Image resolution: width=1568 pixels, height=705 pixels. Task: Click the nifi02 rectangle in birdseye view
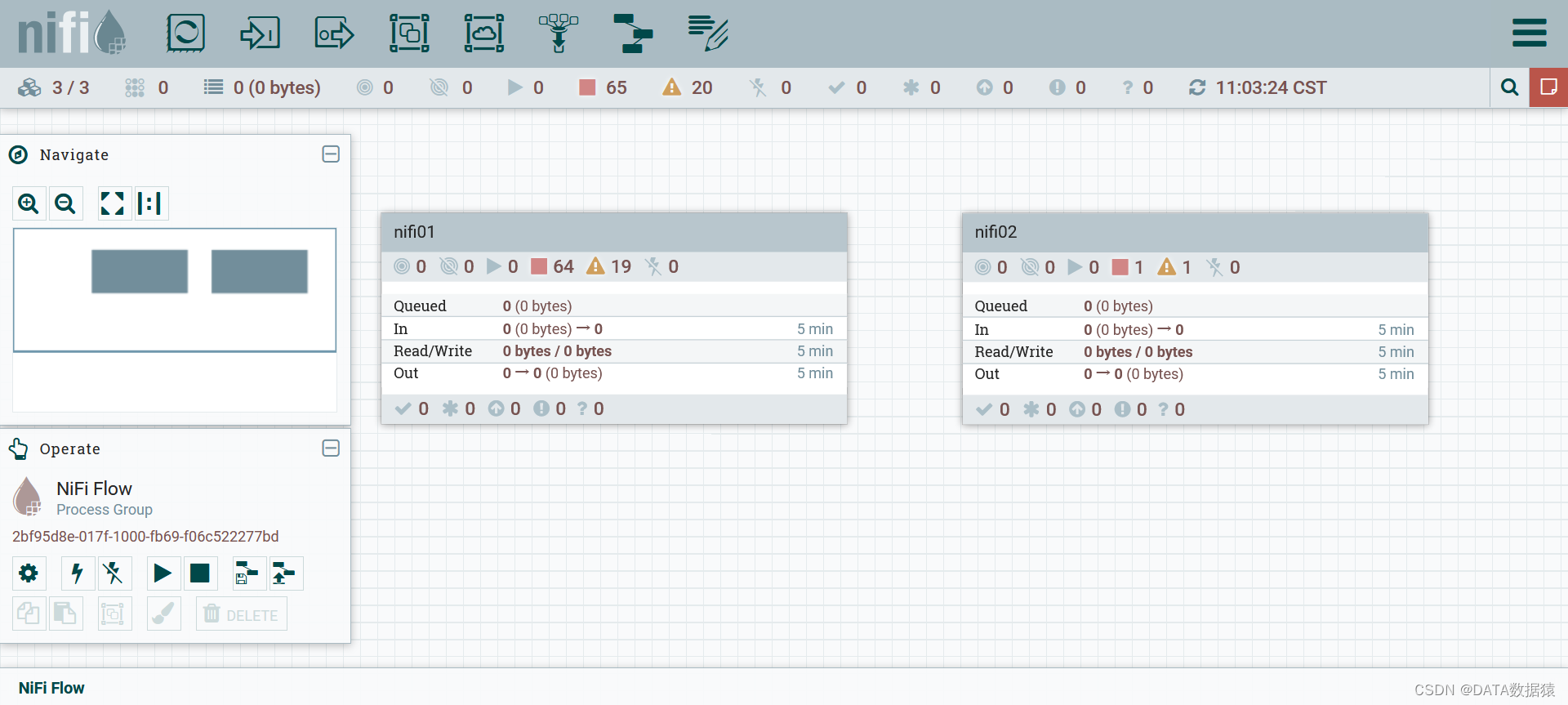click(260, 271)
